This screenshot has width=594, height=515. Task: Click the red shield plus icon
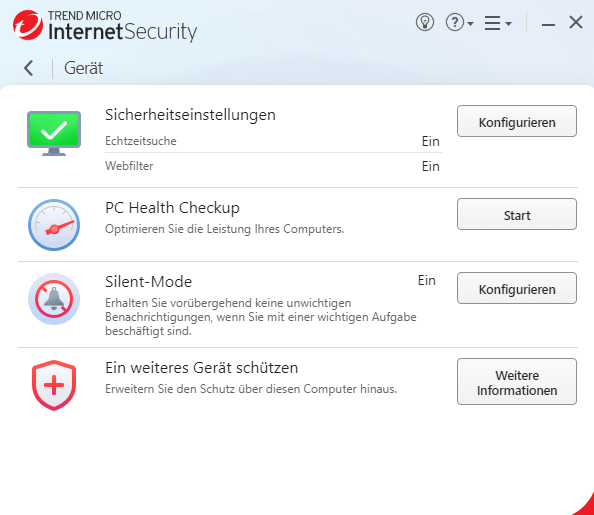point(54,385)
